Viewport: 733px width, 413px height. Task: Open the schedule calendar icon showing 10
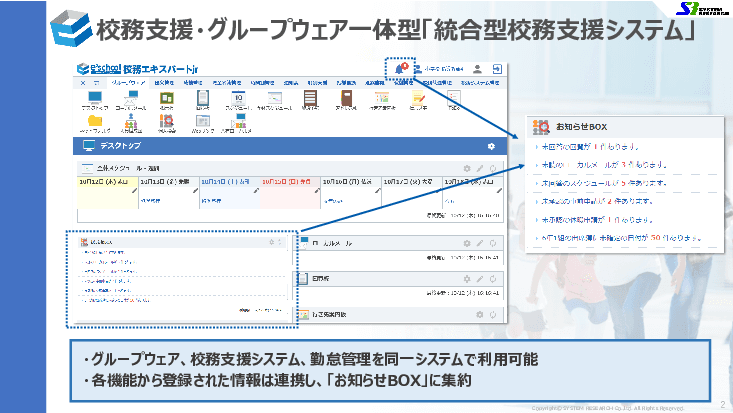238,98
